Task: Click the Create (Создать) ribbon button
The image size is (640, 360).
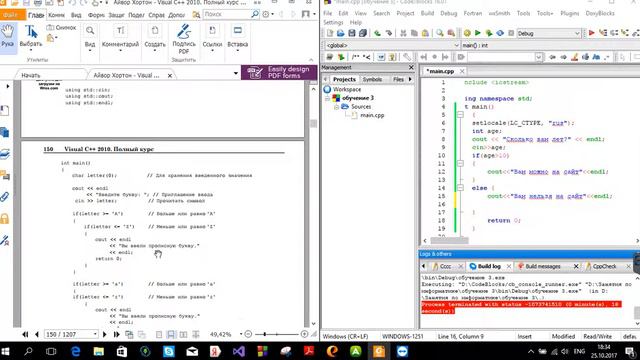Action: pos(155,37)
